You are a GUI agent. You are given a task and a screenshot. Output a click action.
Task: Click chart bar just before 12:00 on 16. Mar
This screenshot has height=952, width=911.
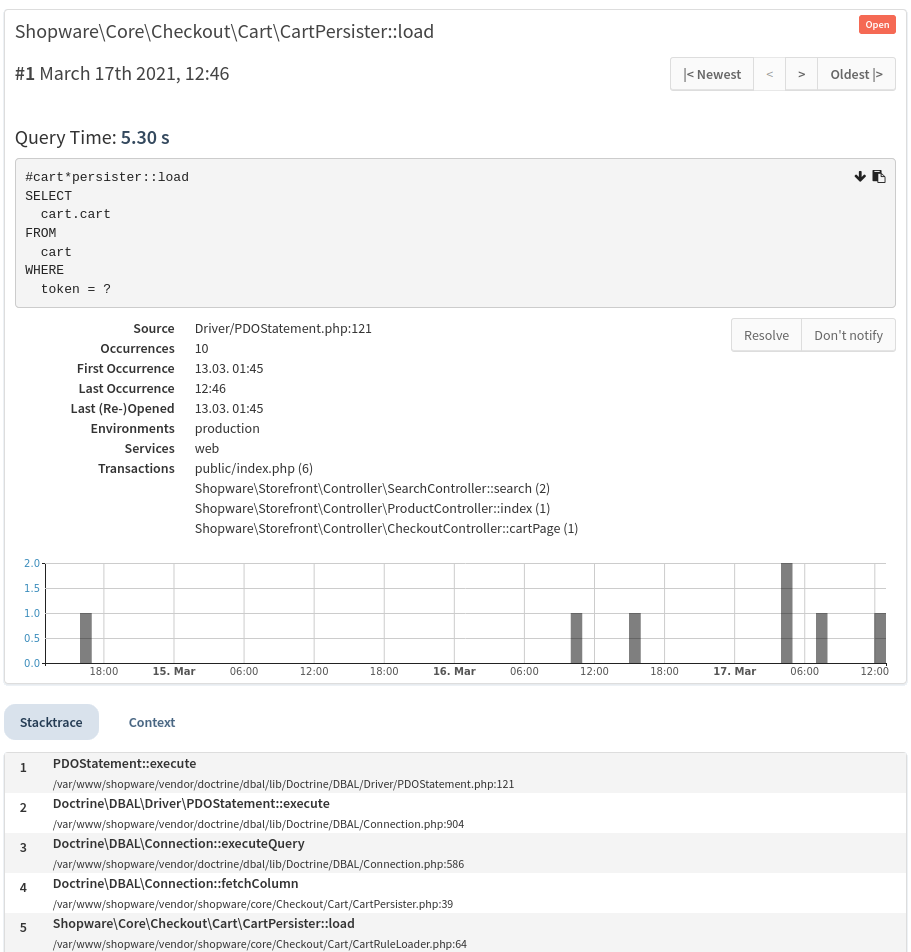(x=576, y=638)
